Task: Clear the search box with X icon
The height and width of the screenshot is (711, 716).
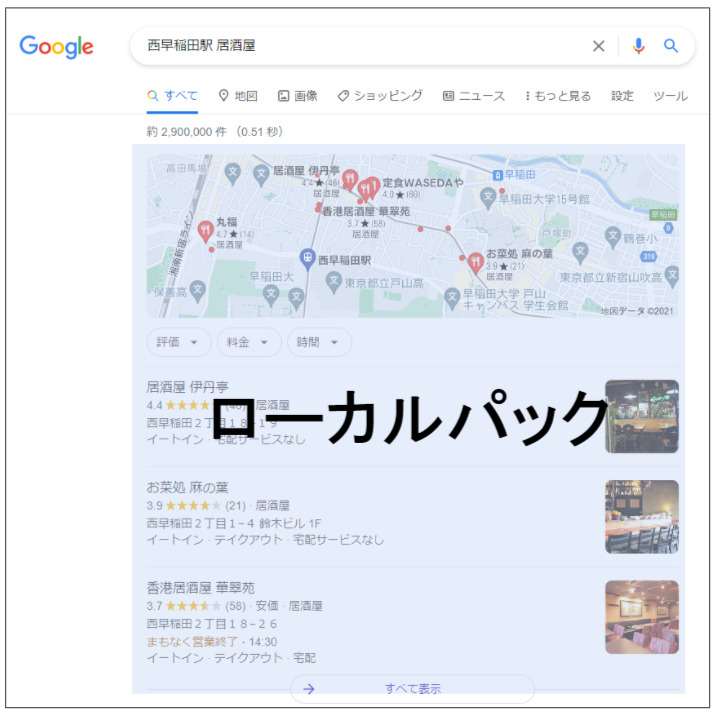Action: [x=598, y=46]
